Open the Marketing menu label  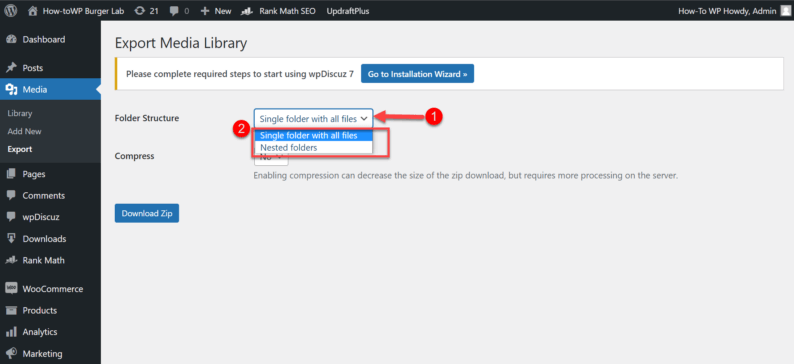coord(43,353)
